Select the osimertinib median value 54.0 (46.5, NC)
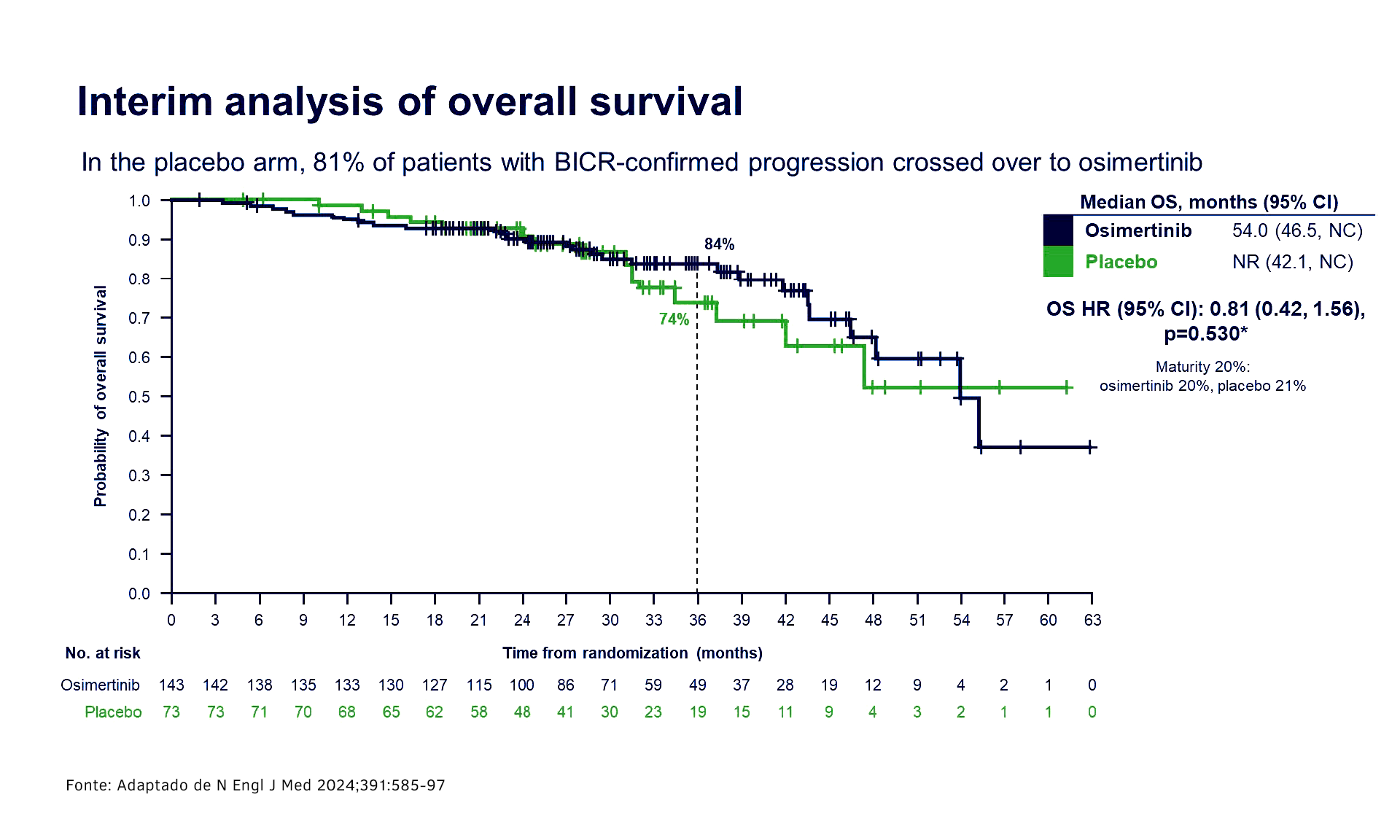The height and width of the screenshot is (840, 1400). point(1297,231)
